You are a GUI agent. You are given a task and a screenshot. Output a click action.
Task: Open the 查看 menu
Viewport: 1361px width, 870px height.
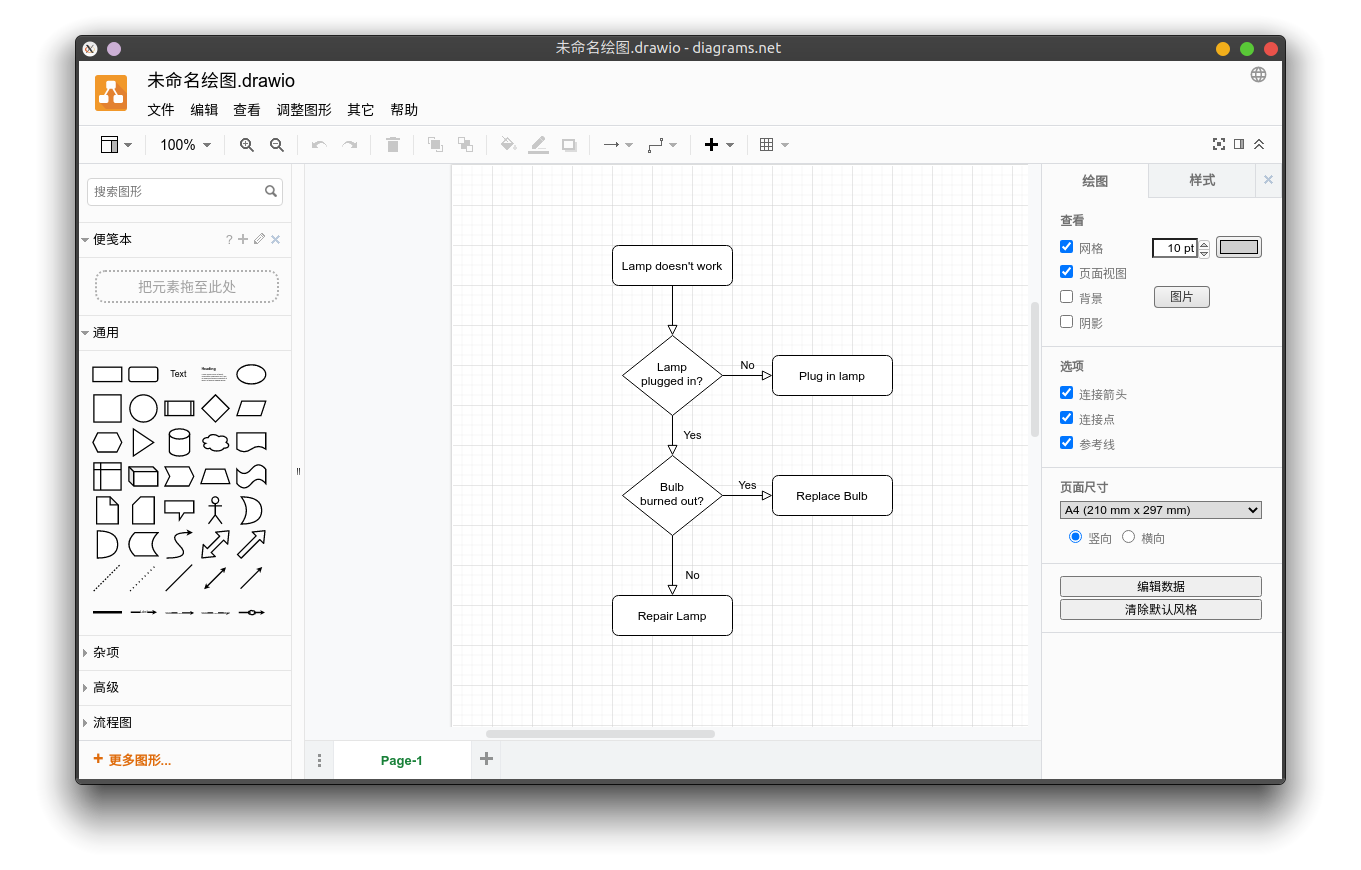(x=246, y=110)
